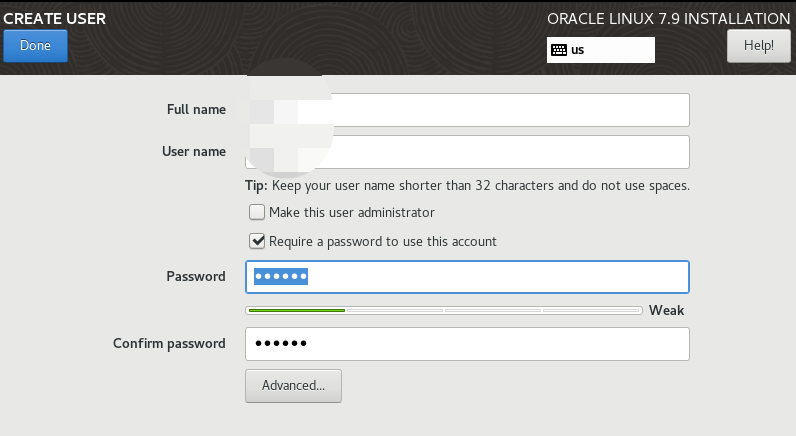Uncheck Require a password to use this account
This screenshot has height=436, width=796.
click(x=257, y=241)
